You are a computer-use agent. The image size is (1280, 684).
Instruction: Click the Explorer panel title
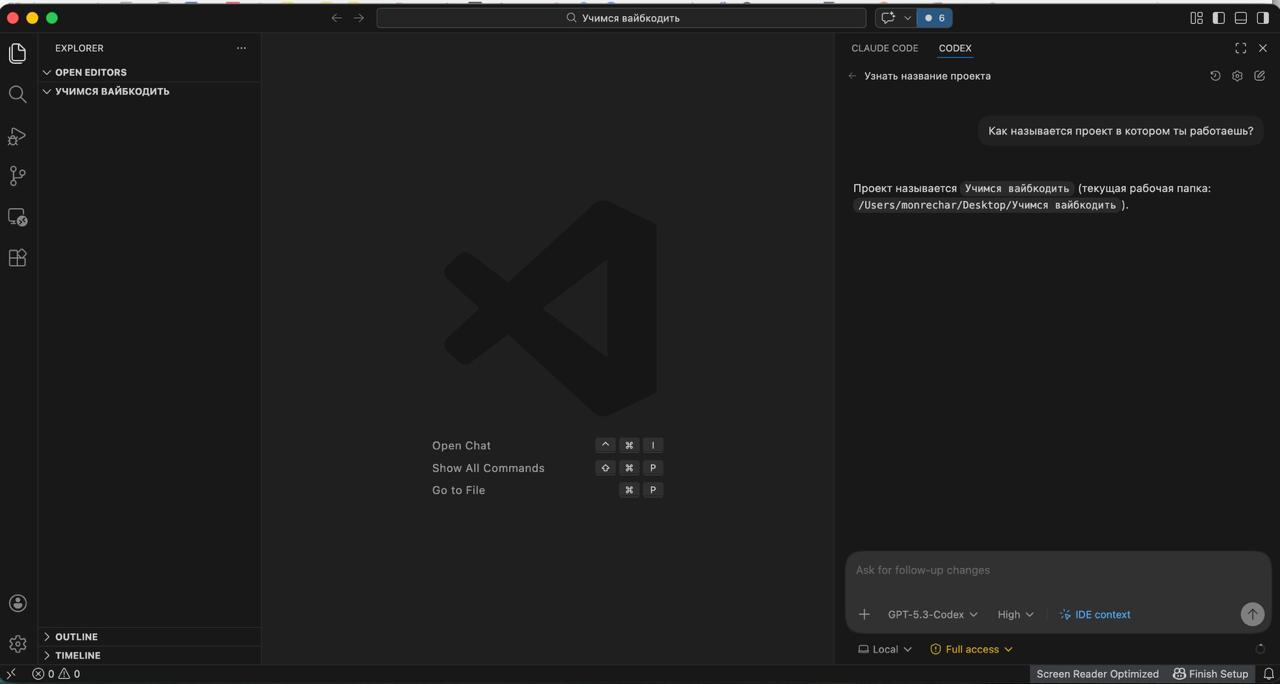(79, 48)
